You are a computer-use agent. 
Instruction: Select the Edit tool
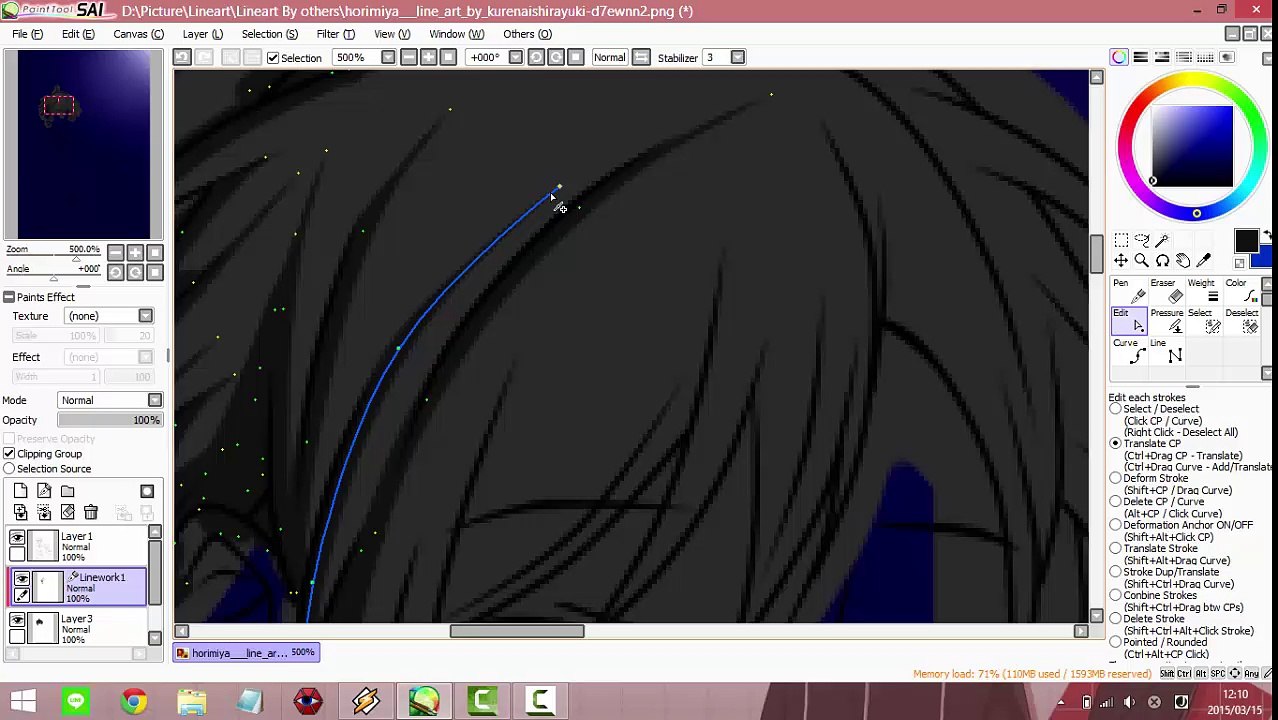click(x=1129, y=321)
